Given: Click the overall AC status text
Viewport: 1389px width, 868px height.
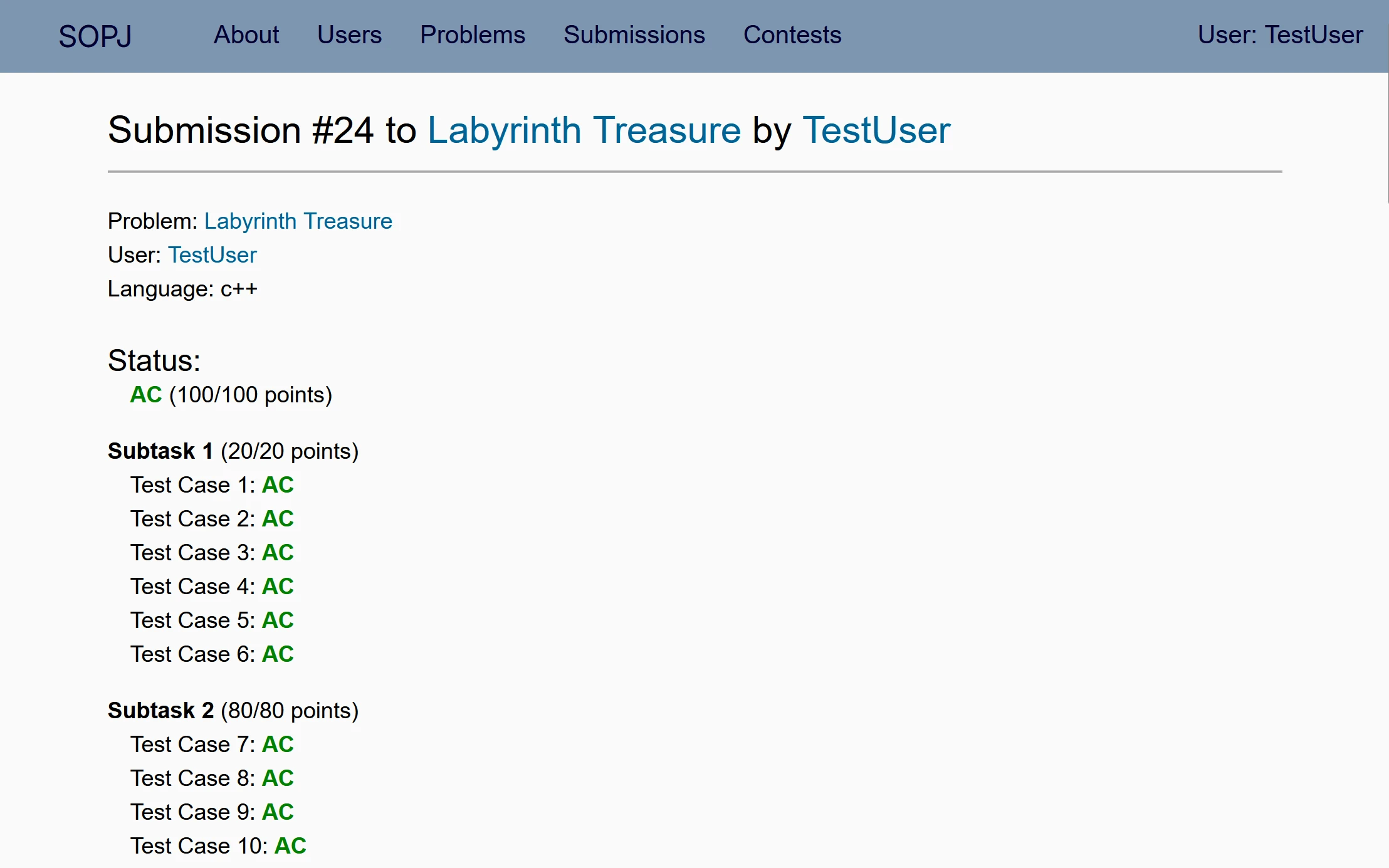Looking at the screenshot, I should point(146,395).
